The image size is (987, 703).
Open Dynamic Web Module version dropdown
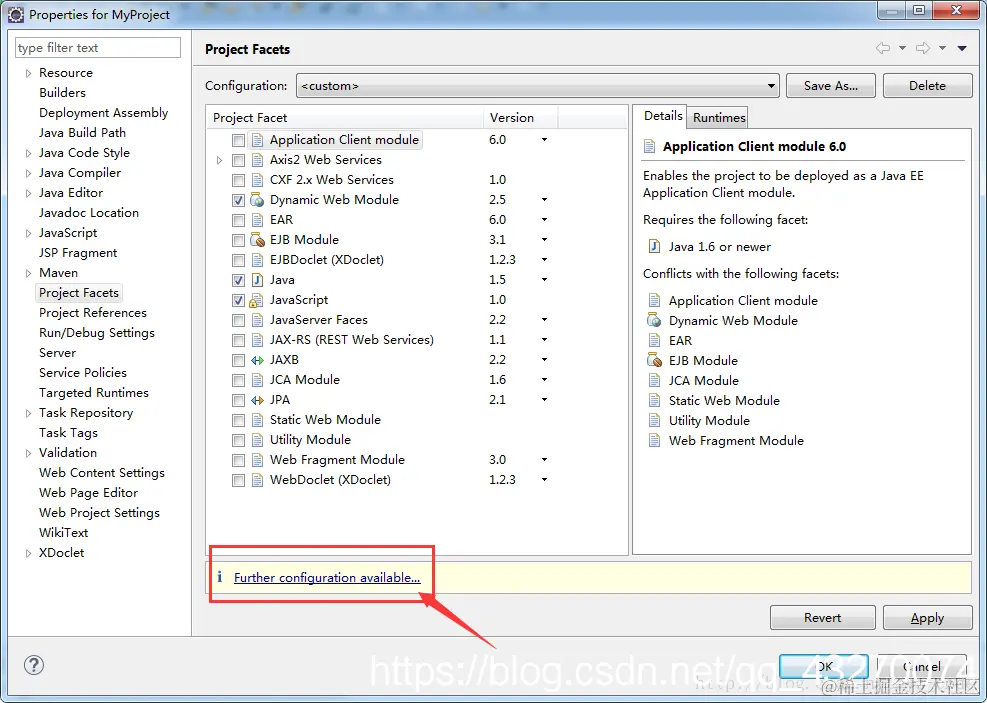coord(544,200)
